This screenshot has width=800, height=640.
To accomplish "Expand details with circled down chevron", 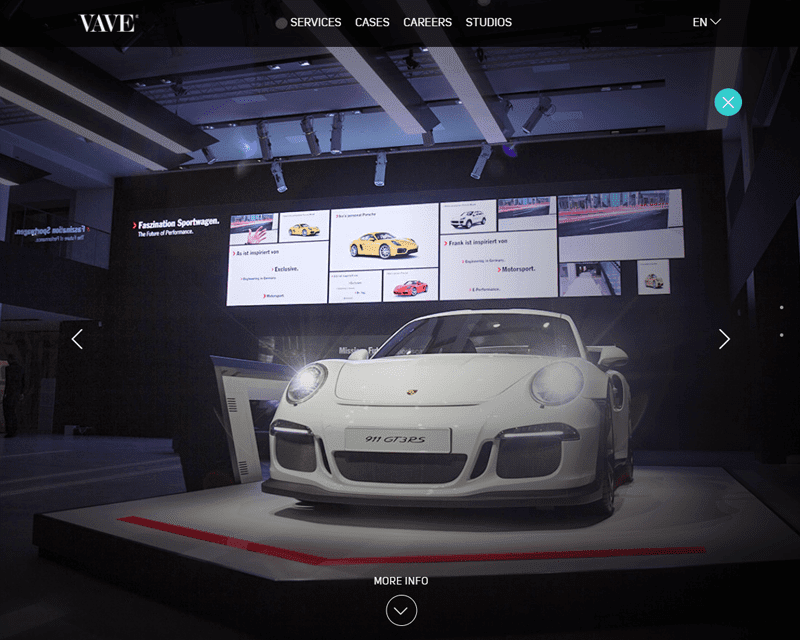I will point(402,610).
